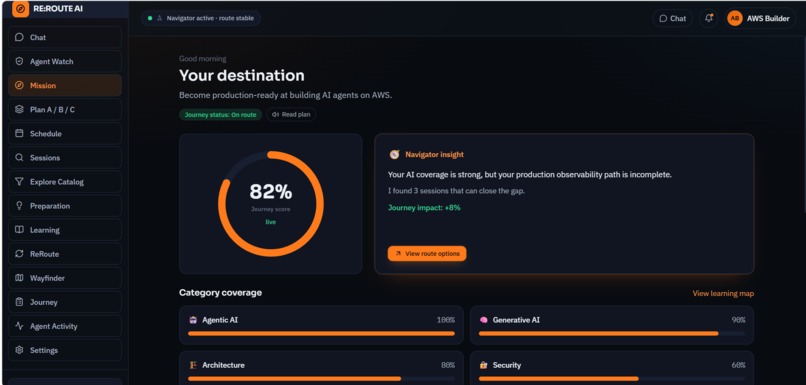This screenshot has width=806, height=385.
Task: Click the Explore Catalog funnel icon
Action: click(x=19, y=181)
